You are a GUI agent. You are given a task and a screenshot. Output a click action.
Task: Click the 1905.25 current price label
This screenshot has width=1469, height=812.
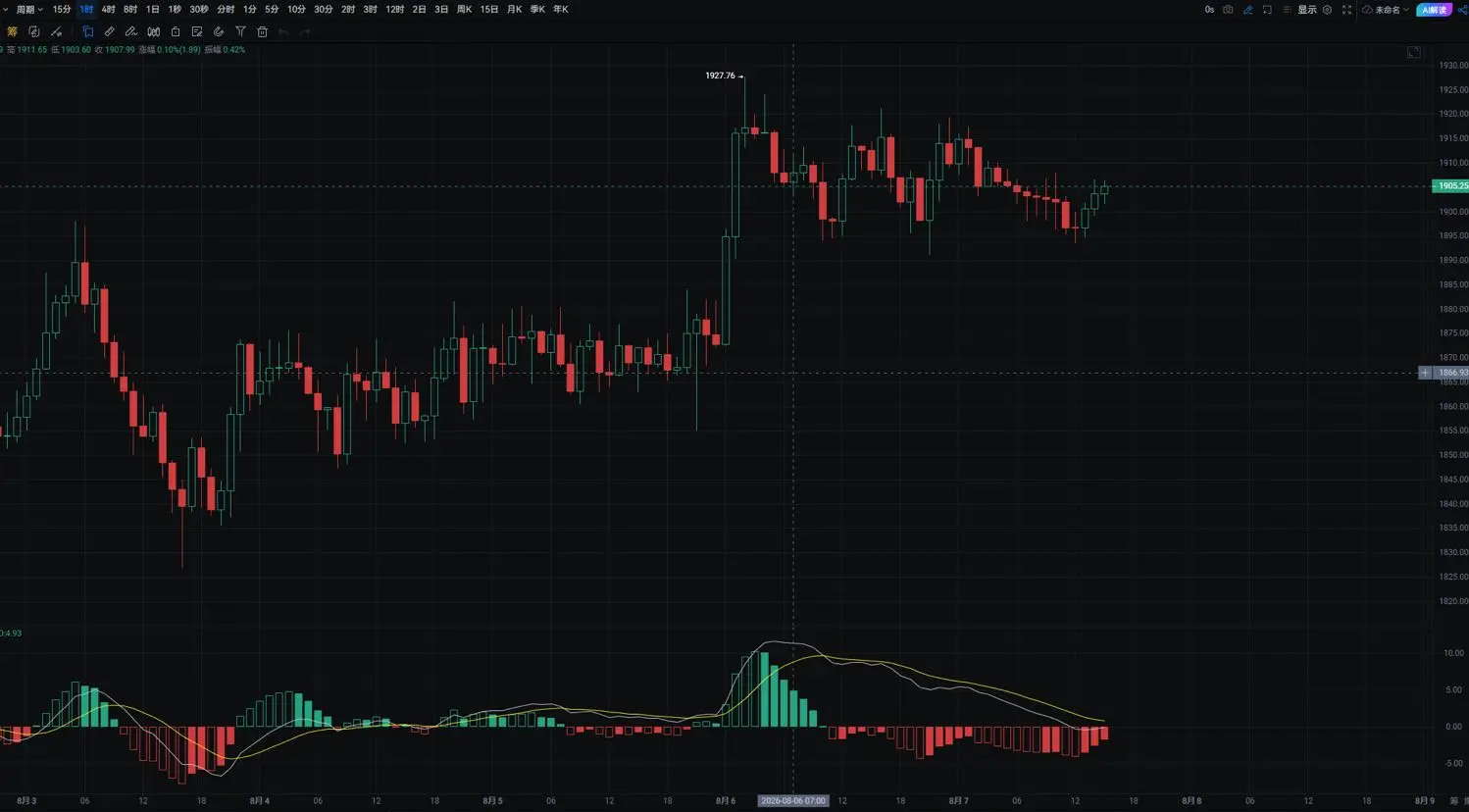[1450, 186]
